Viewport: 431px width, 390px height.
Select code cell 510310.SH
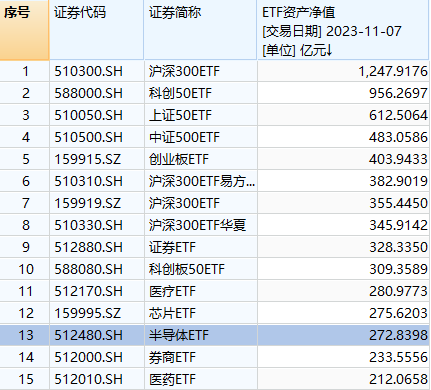(x=97, y=181)
